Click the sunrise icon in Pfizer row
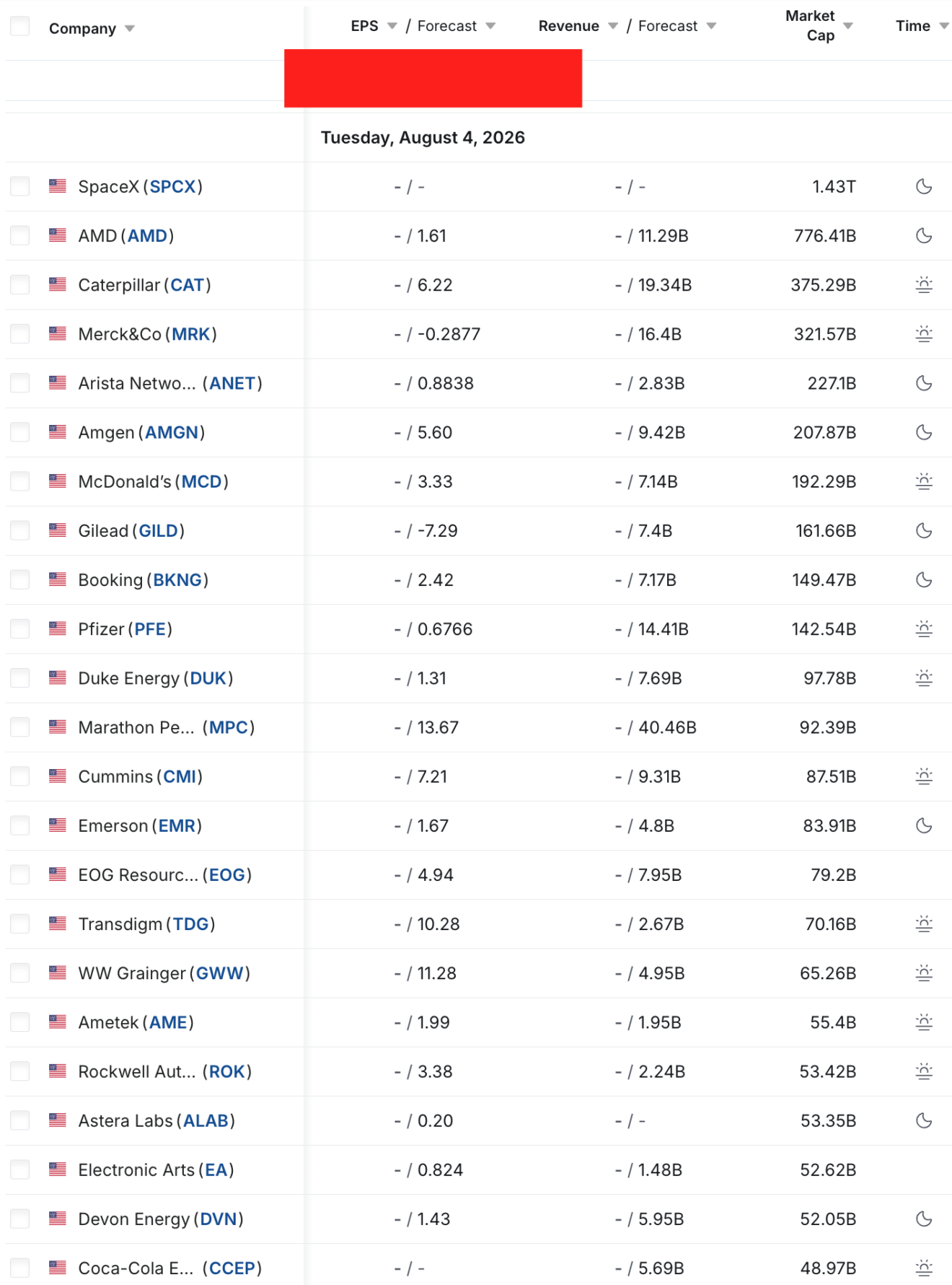Screen dimensions: 952x1285 point(924,629)
